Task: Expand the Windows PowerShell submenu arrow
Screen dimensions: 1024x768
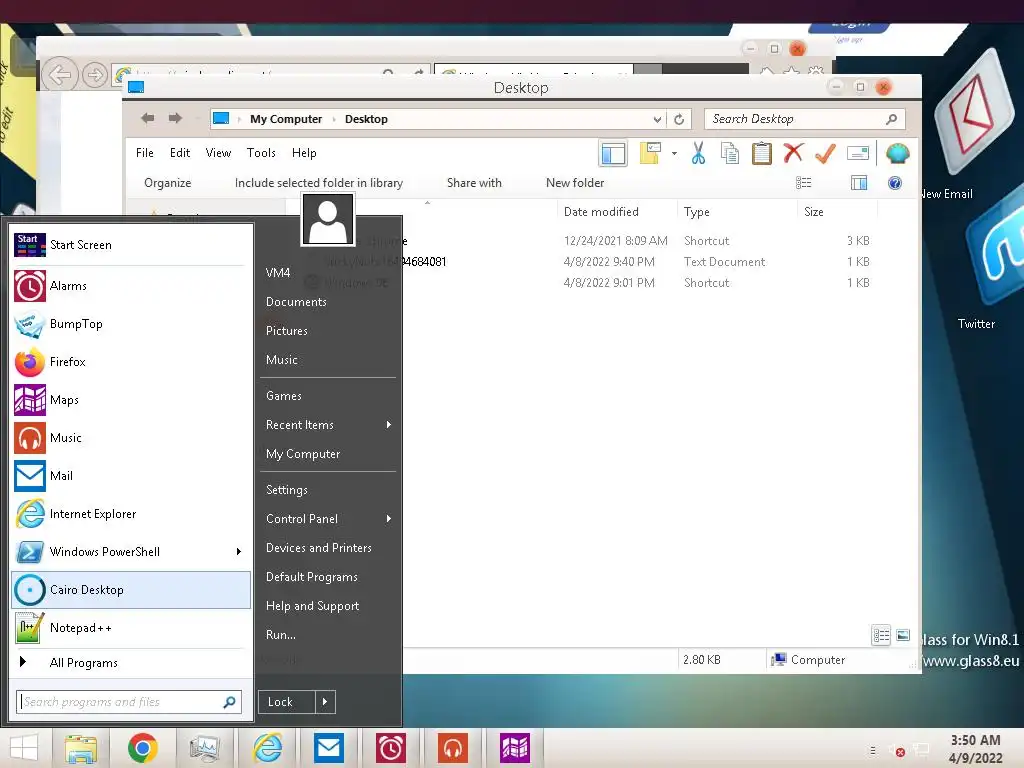Action: coord(239,552)
